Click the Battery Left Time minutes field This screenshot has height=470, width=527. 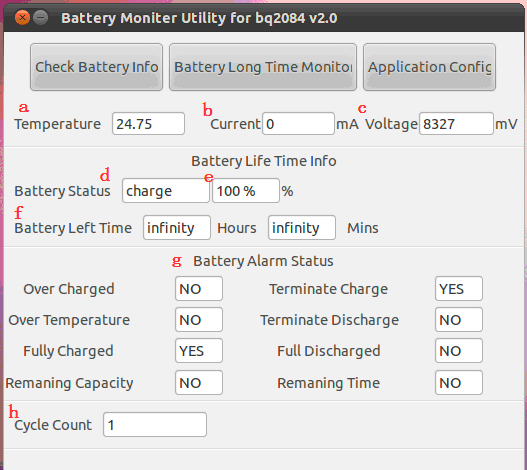point(302,228)
